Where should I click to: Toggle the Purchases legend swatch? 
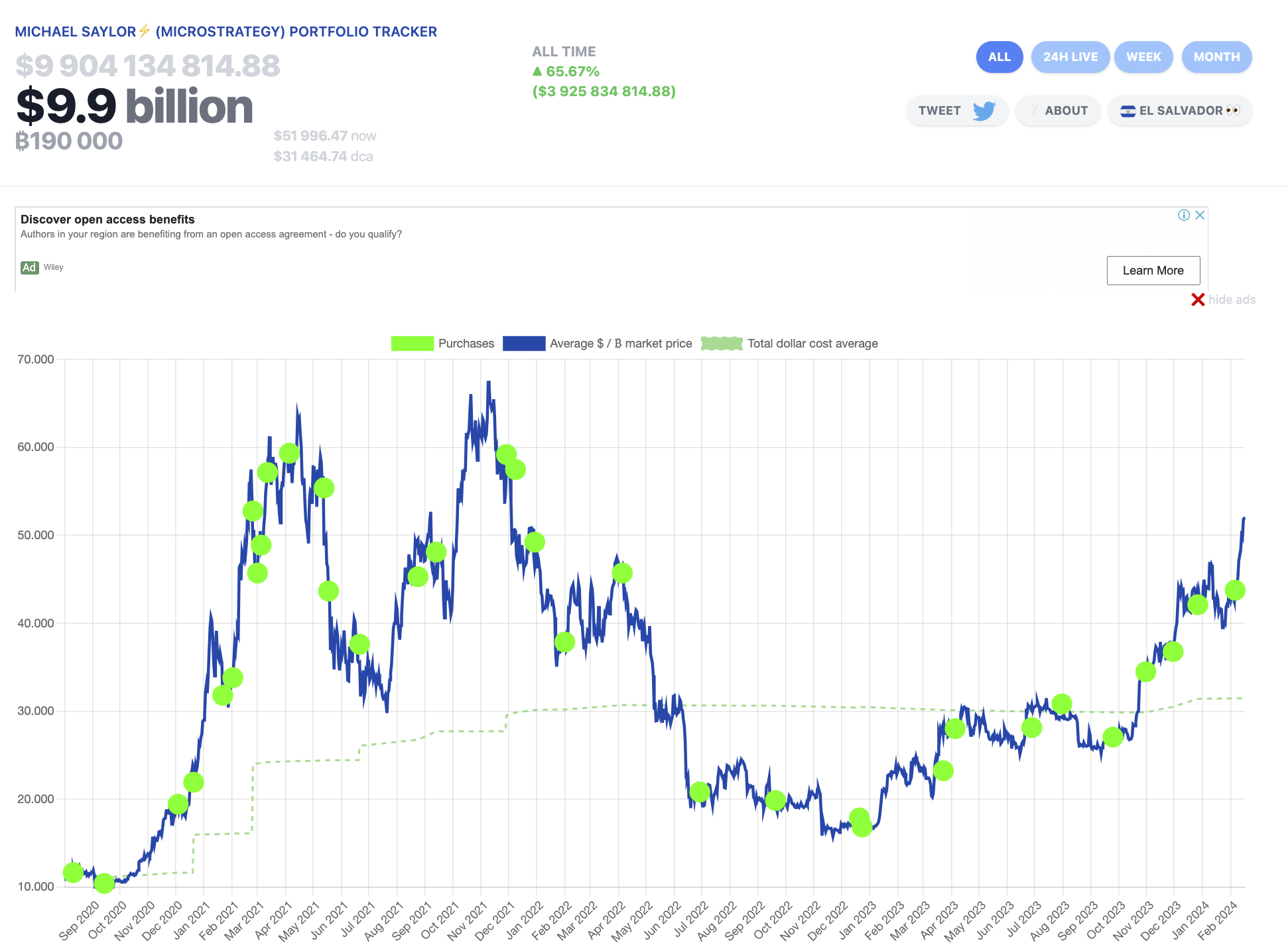pos(412,344)
